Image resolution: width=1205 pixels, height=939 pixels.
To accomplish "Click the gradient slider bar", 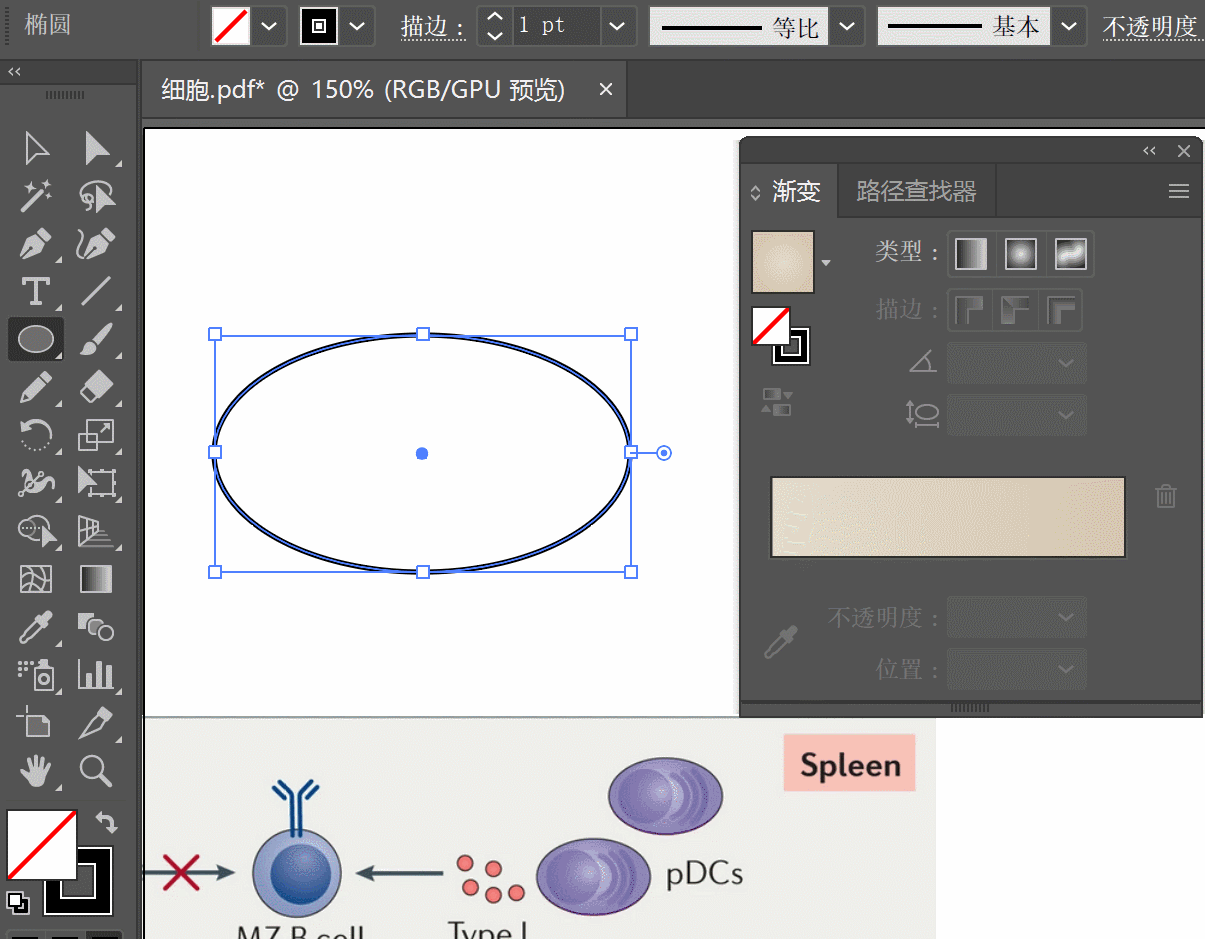I will pyautogui.click(x=948, y=517).
